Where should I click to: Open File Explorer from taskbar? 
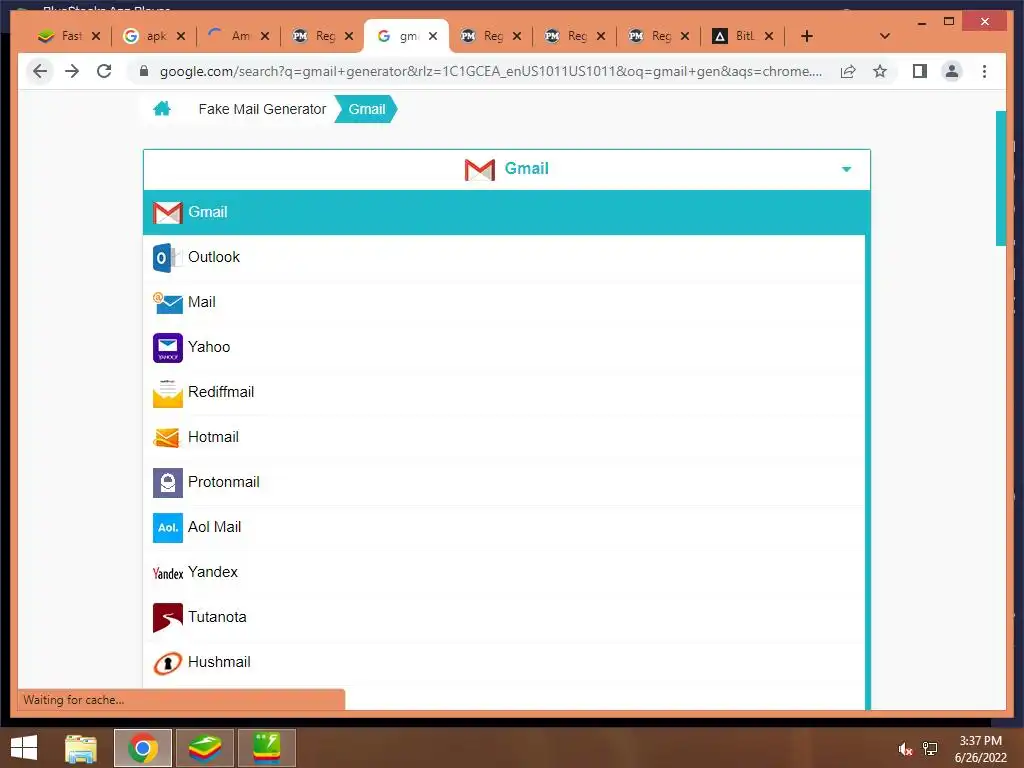tap(81, 748)
